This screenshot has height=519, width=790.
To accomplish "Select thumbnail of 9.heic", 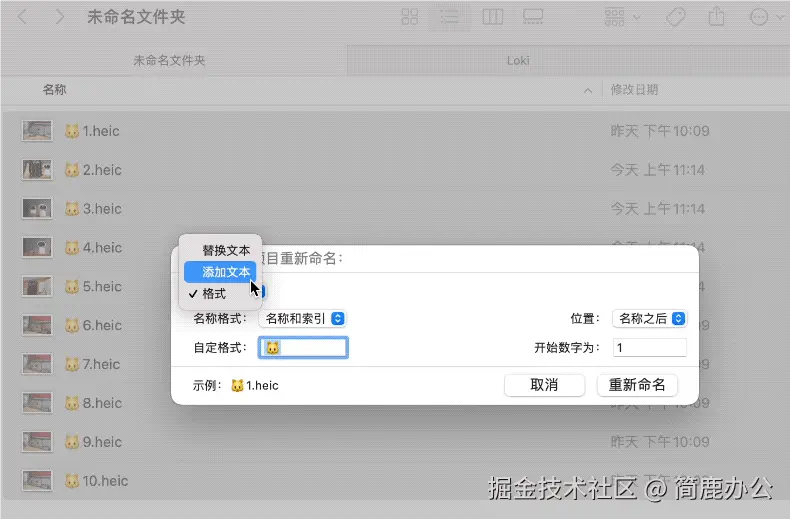I will (37, 441).
